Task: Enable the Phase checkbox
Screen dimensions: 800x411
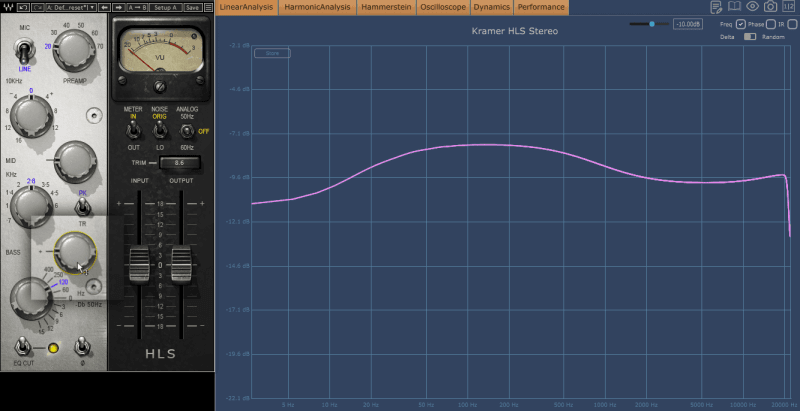Action: (x=771, y=24)
